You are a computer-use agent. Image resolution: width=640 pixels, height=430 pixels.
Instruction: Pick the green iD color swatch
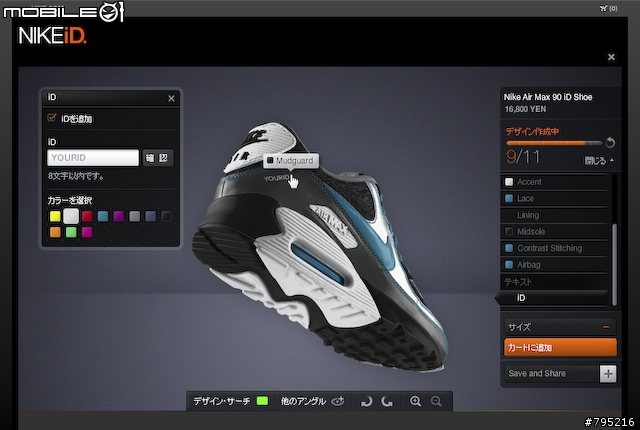pyautogui.click(x=71, y=232)
